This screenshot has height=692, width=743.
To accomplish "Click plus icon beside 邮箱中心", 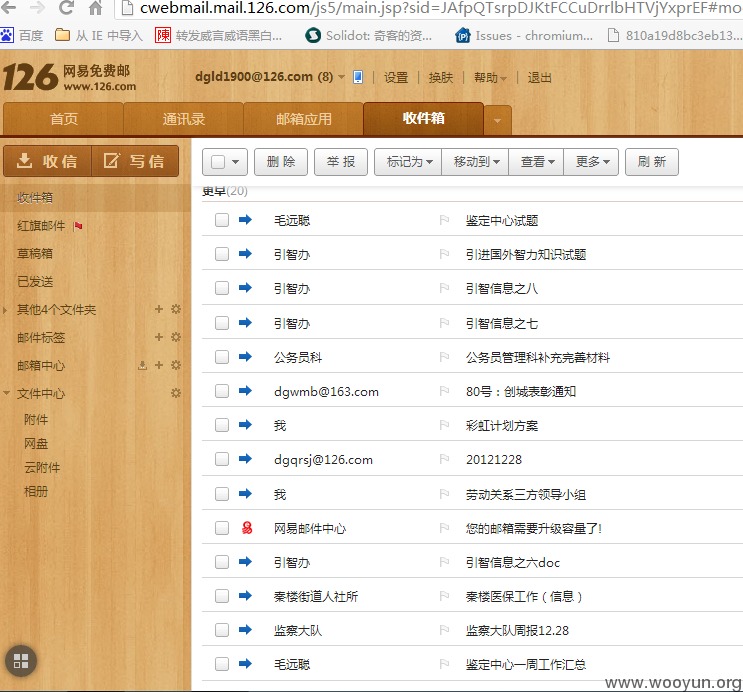I will click(159, 365).
